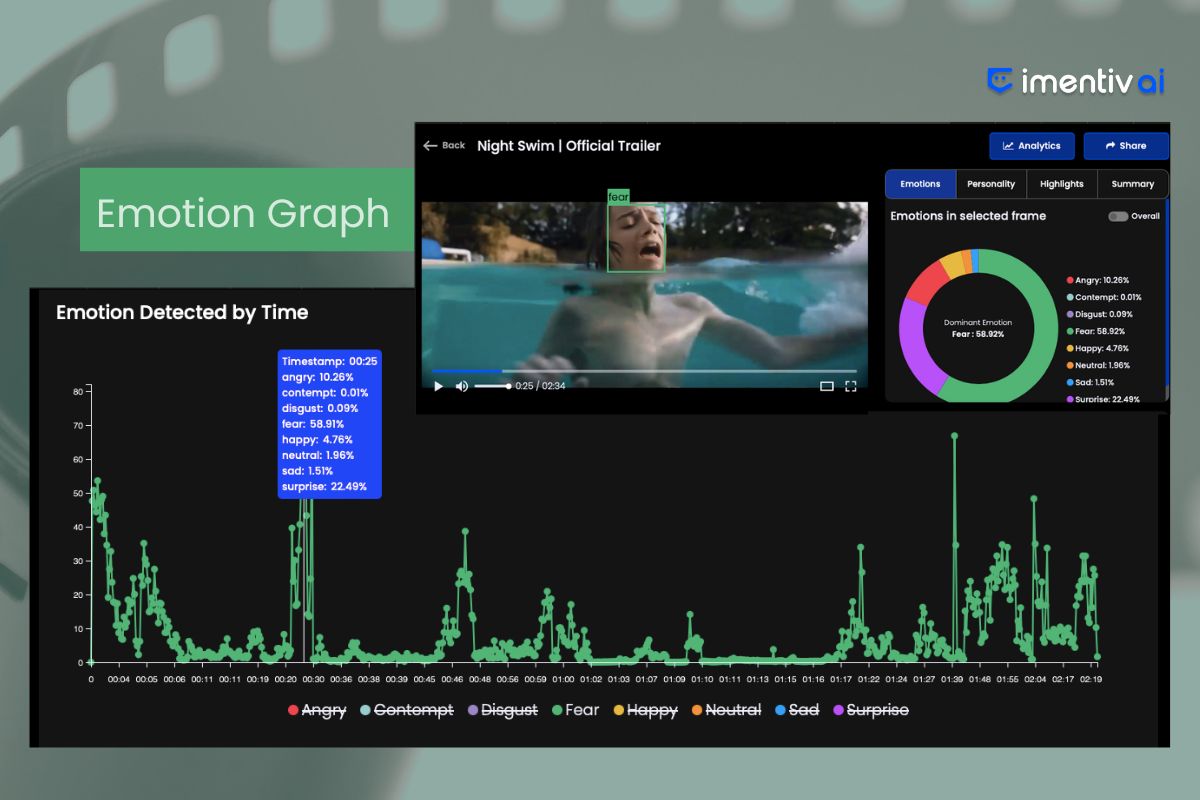
Task: Click the 'Night Swim | Official Trailer' title
Action: point(569,146)
